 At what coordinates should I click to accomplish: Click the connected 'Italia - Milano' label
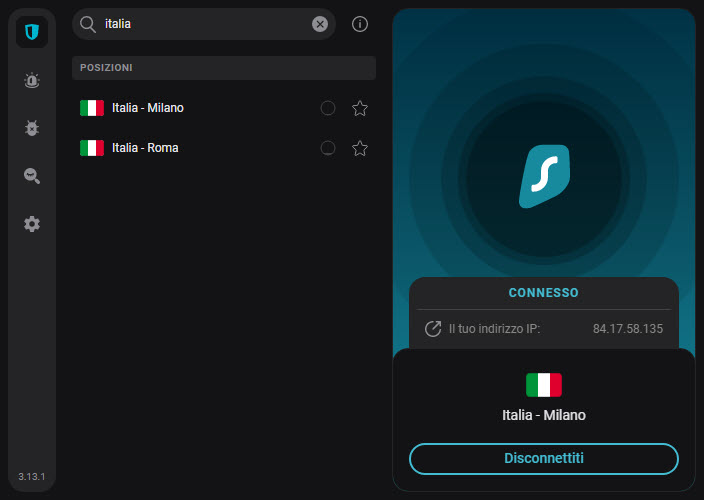[544, 415]
